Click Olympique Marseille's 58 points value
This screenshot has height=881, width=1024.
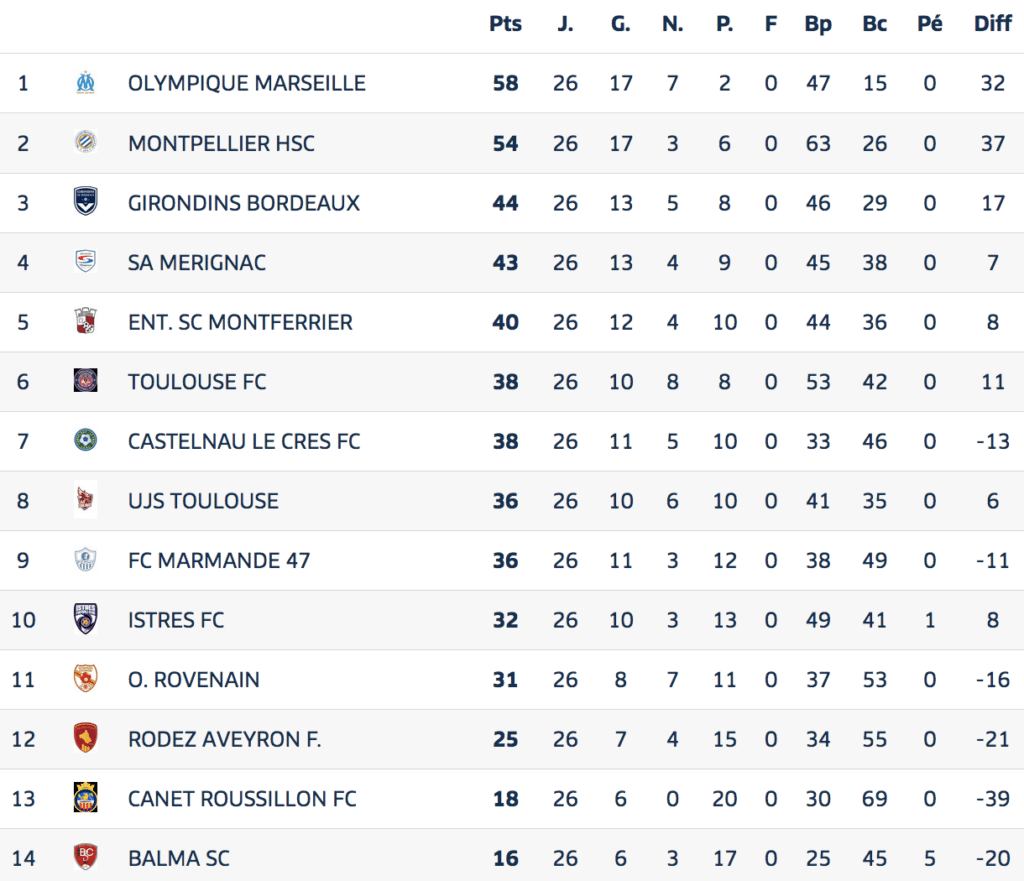point(505,83)
